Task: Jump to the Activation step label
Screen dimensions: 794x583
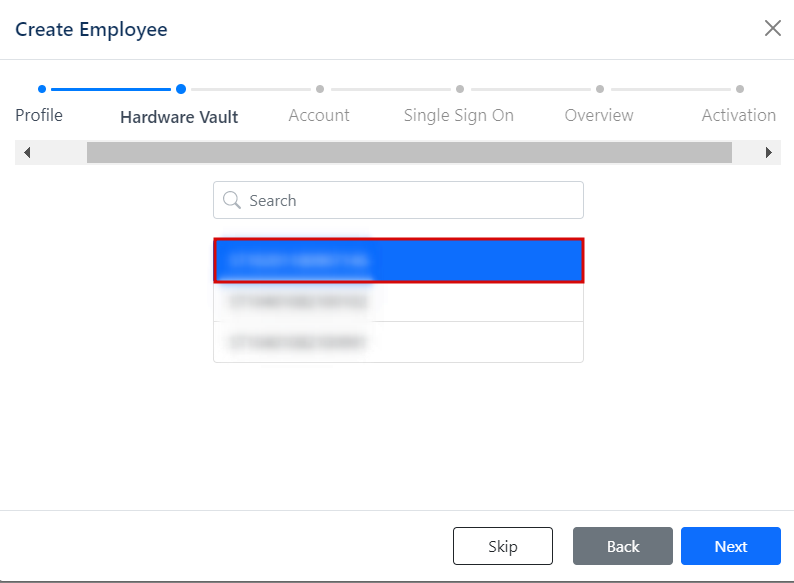Action: (x=739, y=115)
